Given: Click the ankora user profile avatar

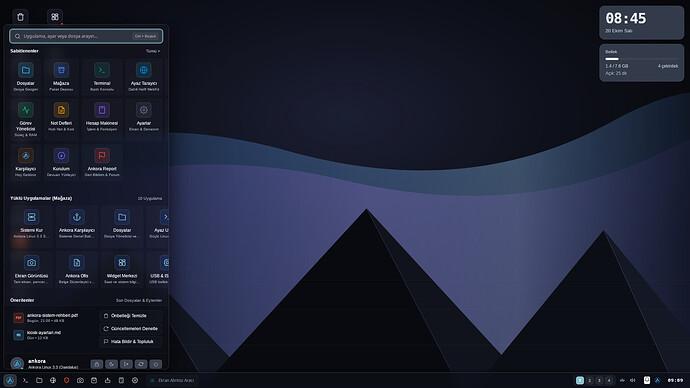Looking at the screenshot, I should (17, 364).
